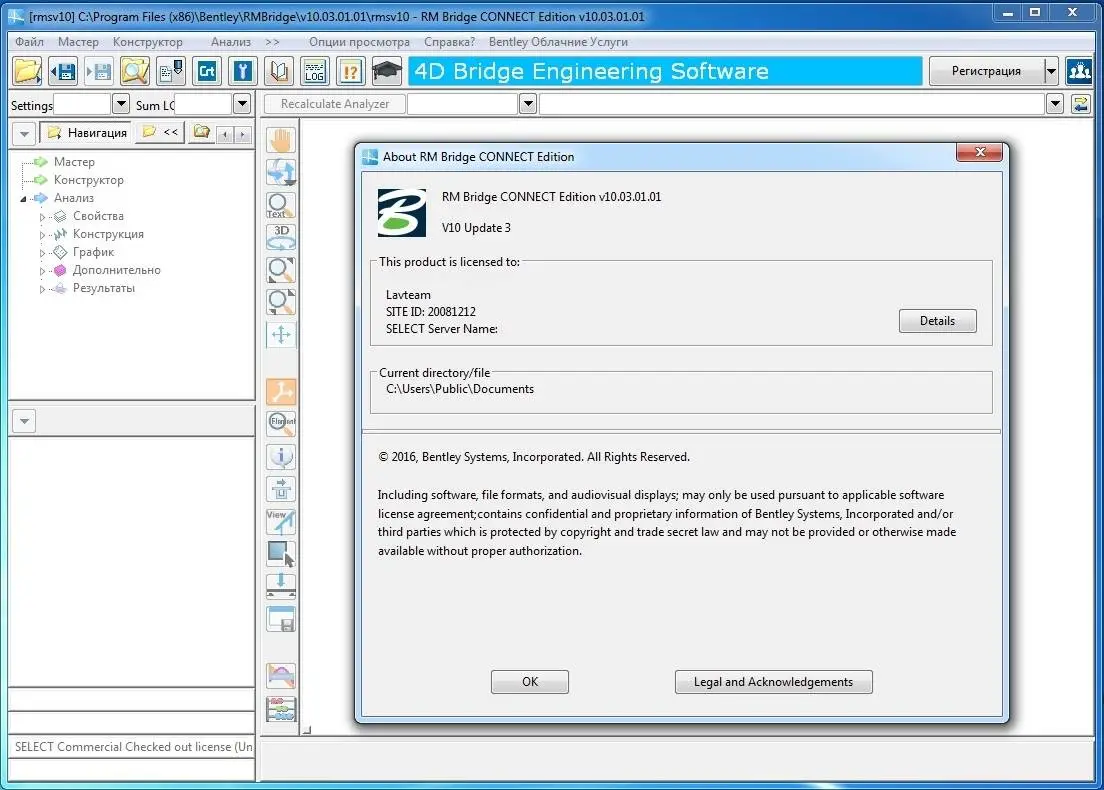The width and height of the screenshot is (1104, 790).
Task: Click the document with pen icon
Action: pos(171,71)
